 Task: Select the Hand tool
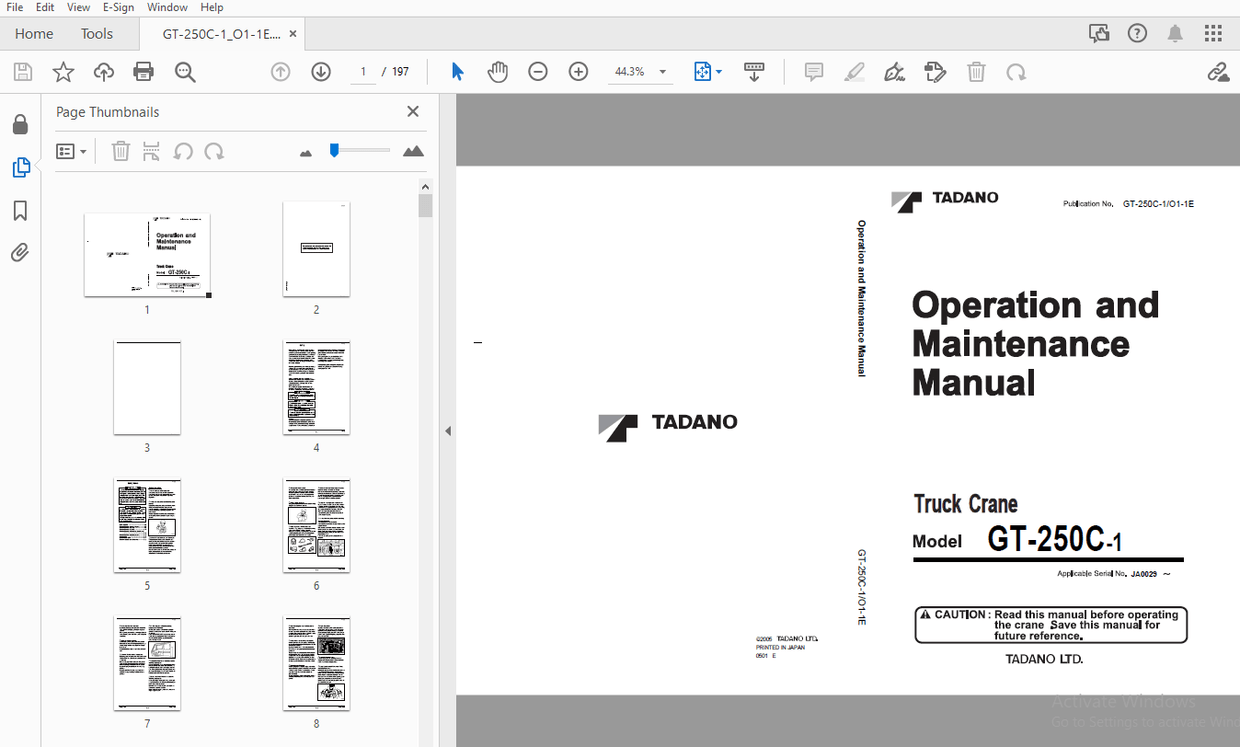coord(497,71)
